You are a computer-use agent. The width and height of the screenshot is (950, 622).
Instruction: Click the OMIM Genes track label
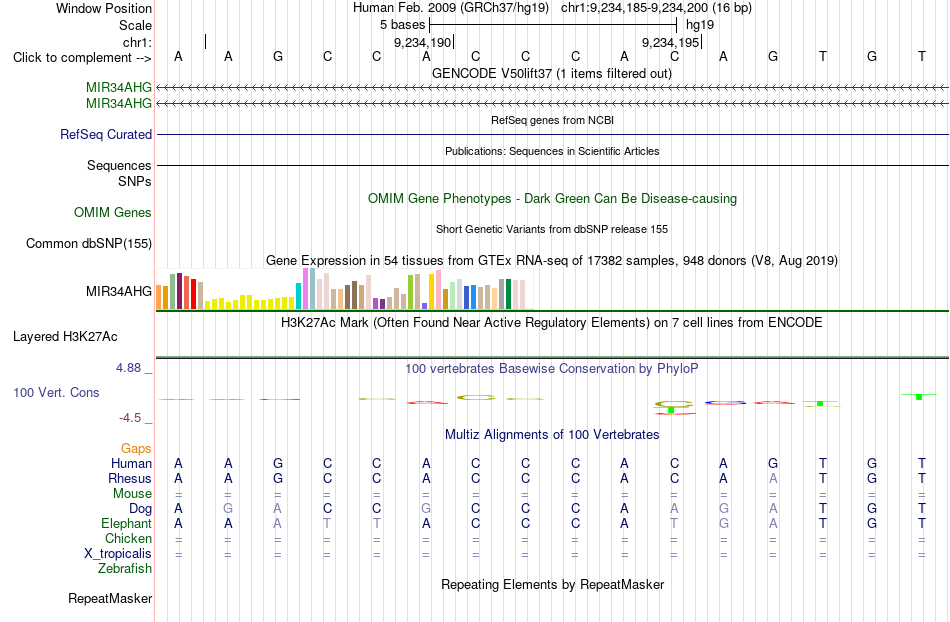click(x=112, y=213)
